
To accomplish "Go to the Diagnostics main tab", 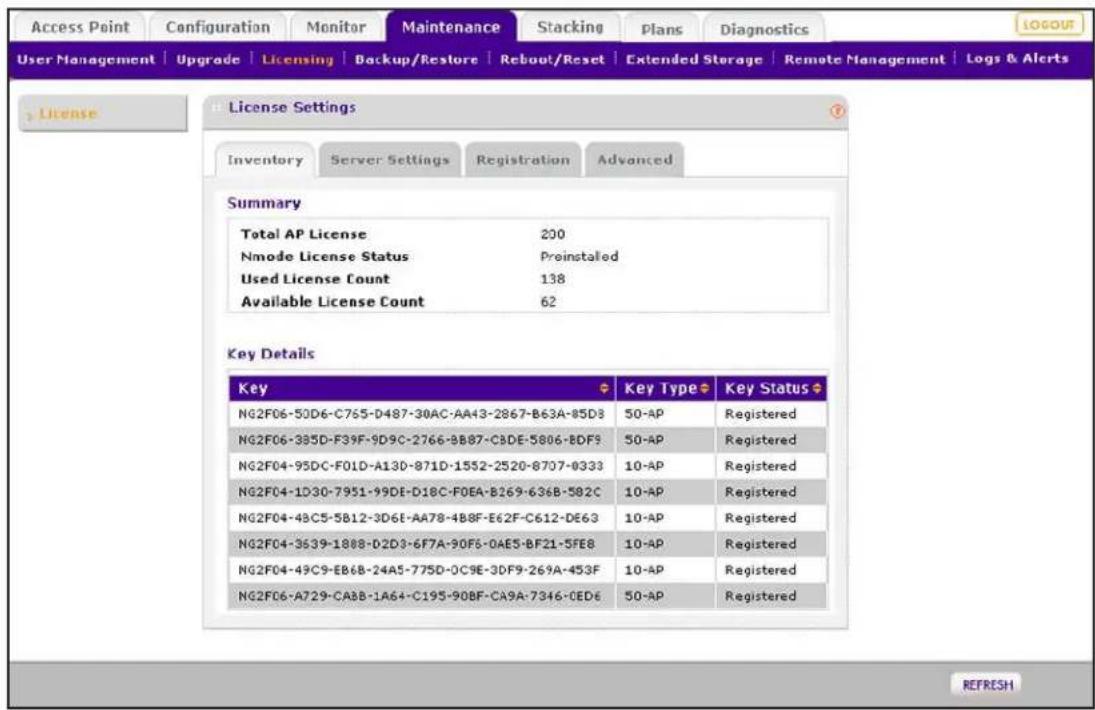I will (x=764, y=29).
